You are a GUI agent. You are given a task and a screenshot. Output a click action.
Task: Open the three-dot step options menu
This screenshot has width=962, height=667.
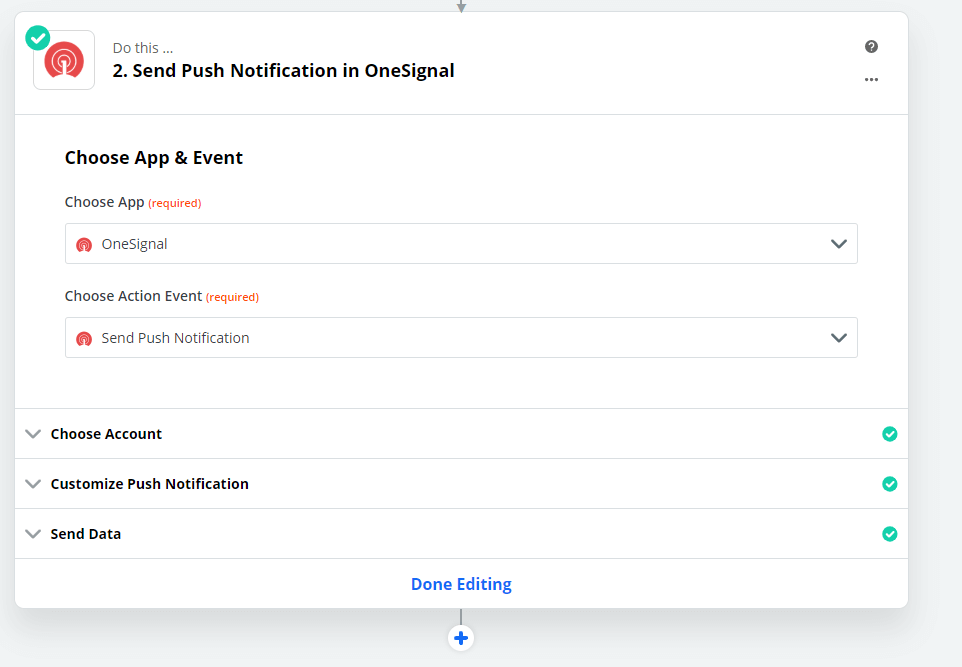[x=871, y=79]
